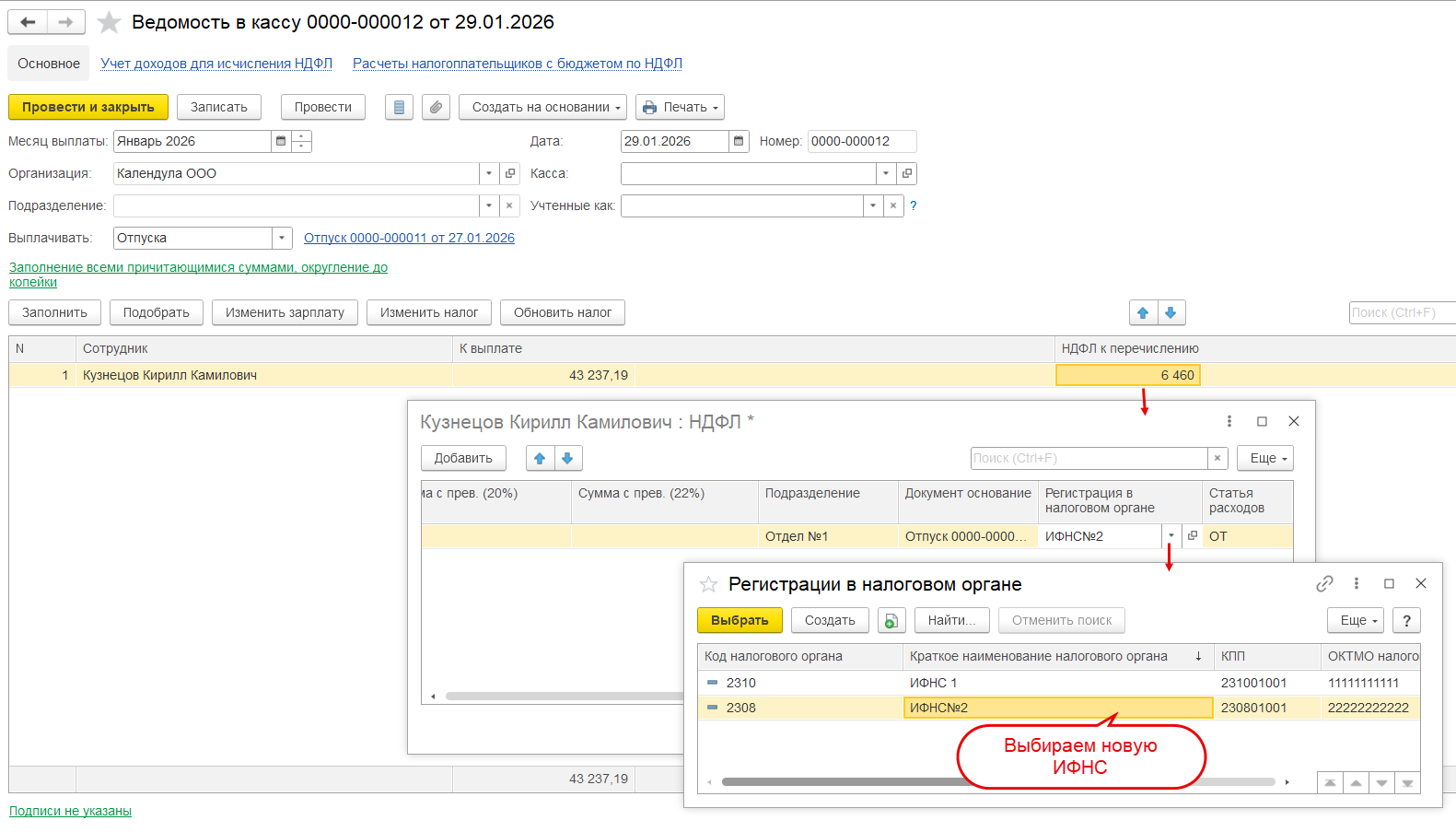Click the back navigation arrow
This screenshot has height=832, width=1456.
[x=28, y=22]
